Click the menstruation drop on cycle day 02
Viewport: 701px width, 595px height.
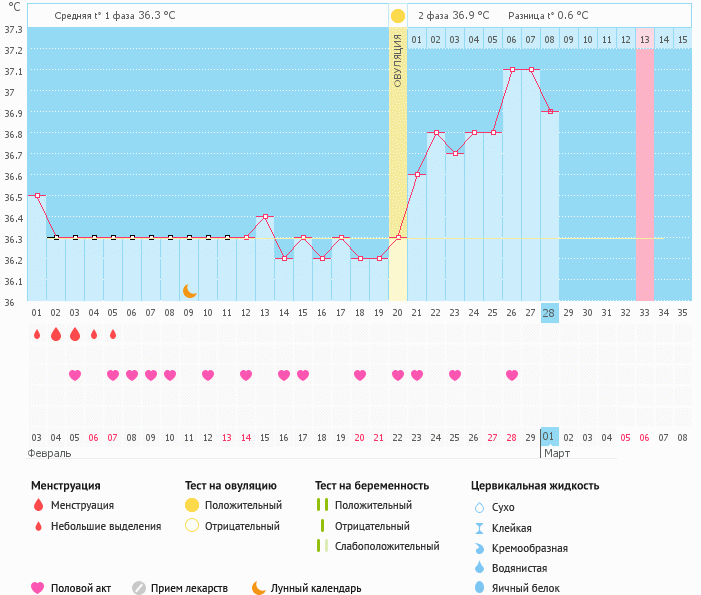[56, 334]
